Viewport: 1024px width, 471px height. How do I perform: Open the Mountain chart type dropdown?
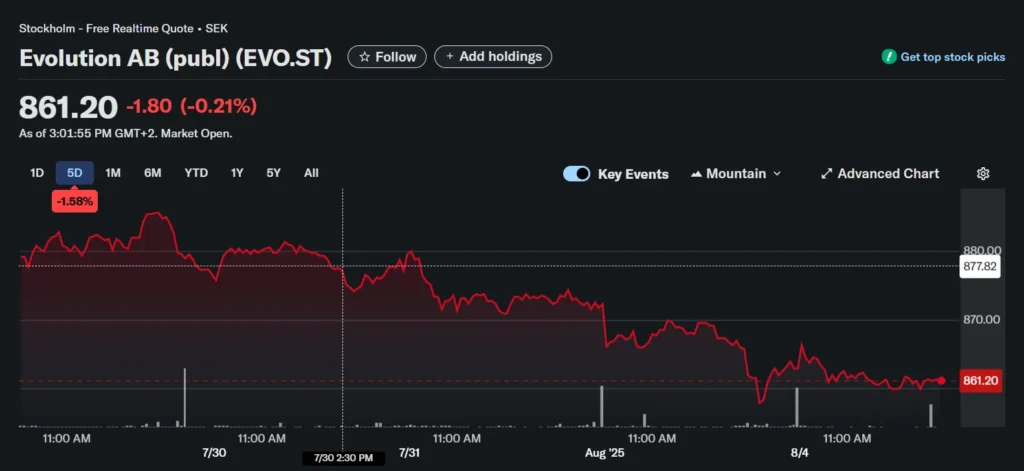(735, 174)
